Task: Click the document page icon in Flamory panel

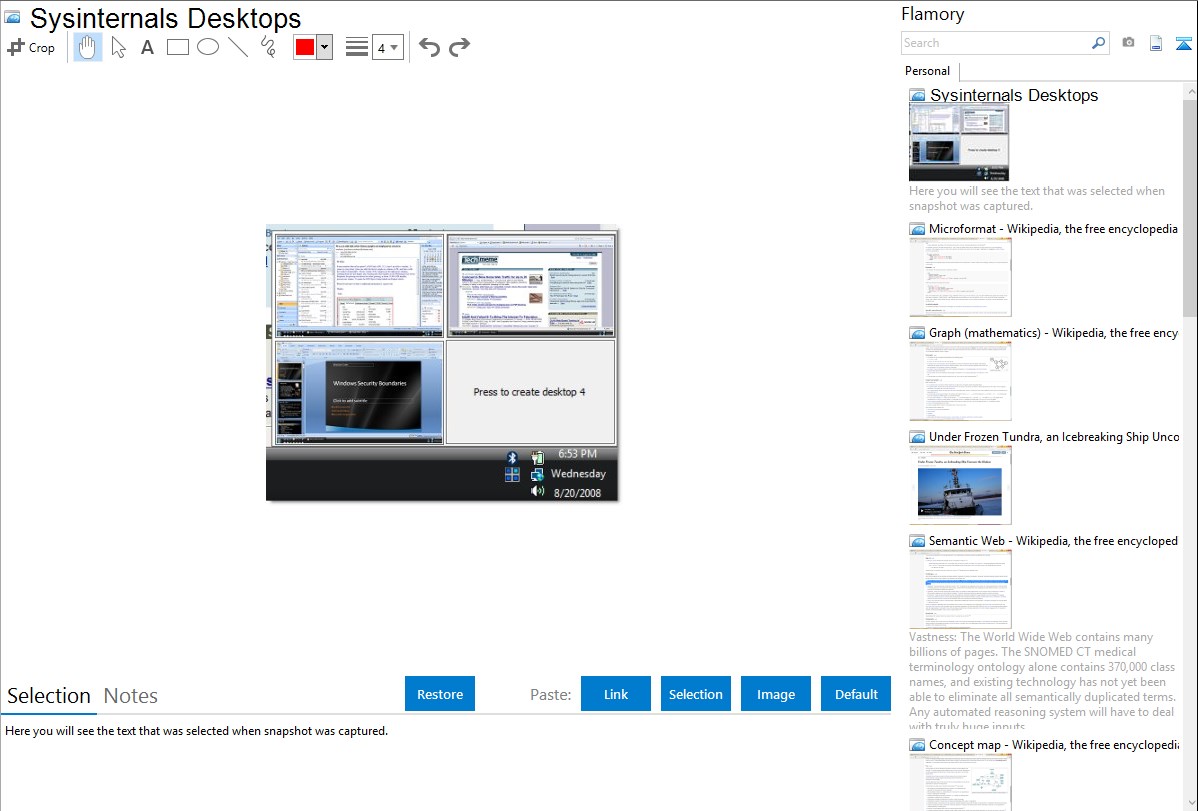Action: [x=1156, y=43]
